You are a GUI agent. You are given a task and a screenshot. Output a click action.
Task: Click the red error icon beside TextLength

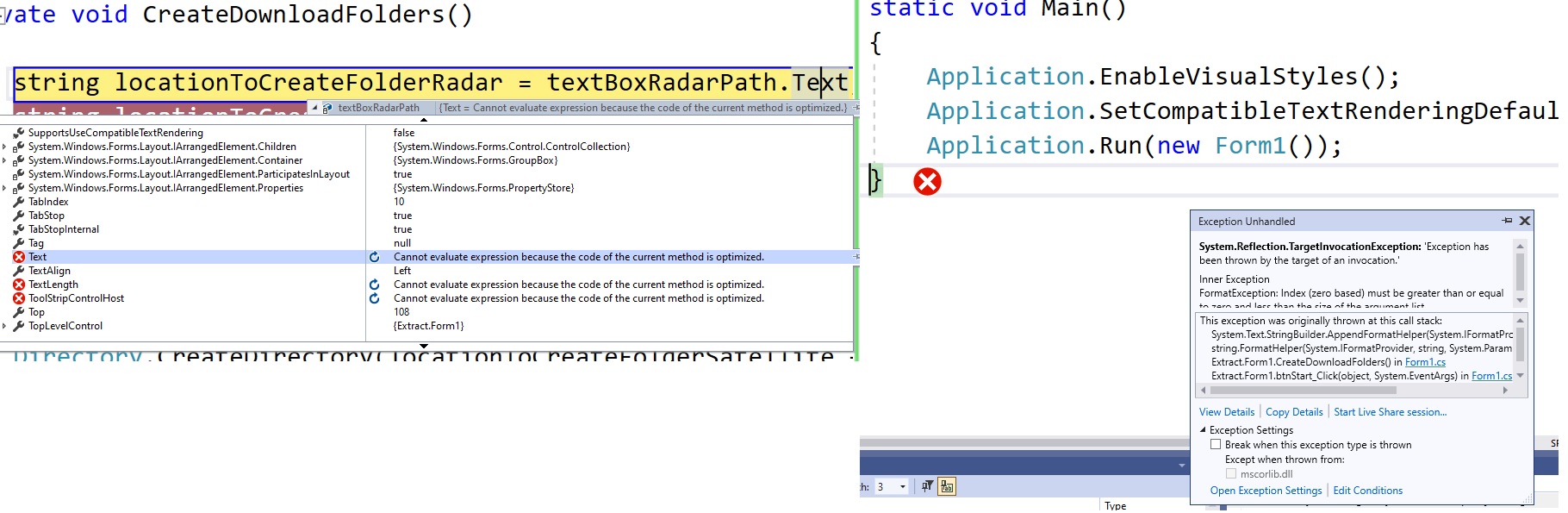[x=19, y=285]
